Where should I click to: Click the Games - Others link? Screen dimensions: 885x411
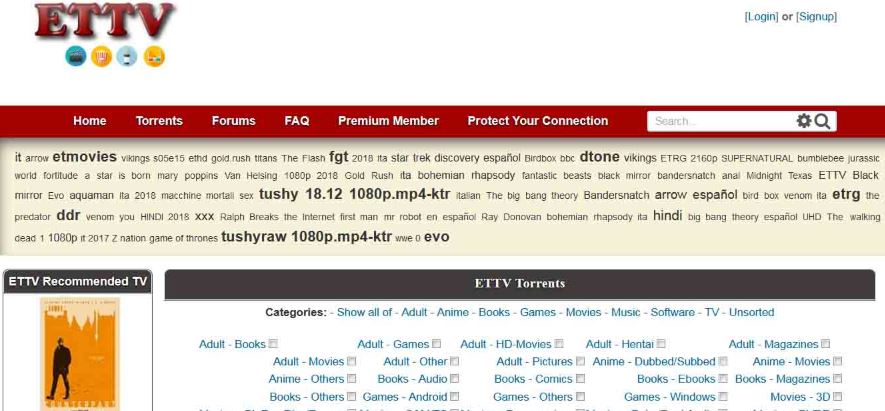(x=533, y=397)
